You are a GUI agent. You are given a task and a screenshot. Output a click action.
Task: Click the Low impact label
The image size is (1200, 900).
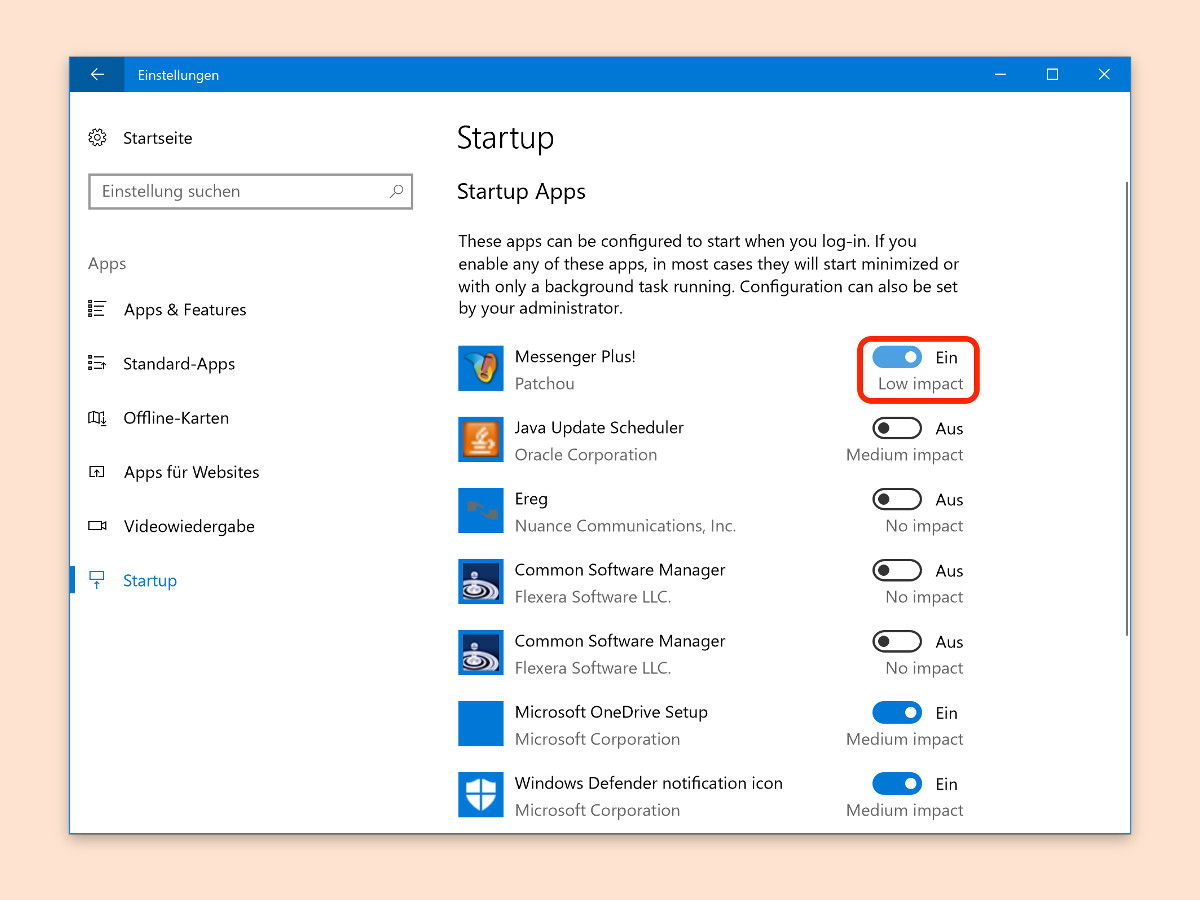920,384
